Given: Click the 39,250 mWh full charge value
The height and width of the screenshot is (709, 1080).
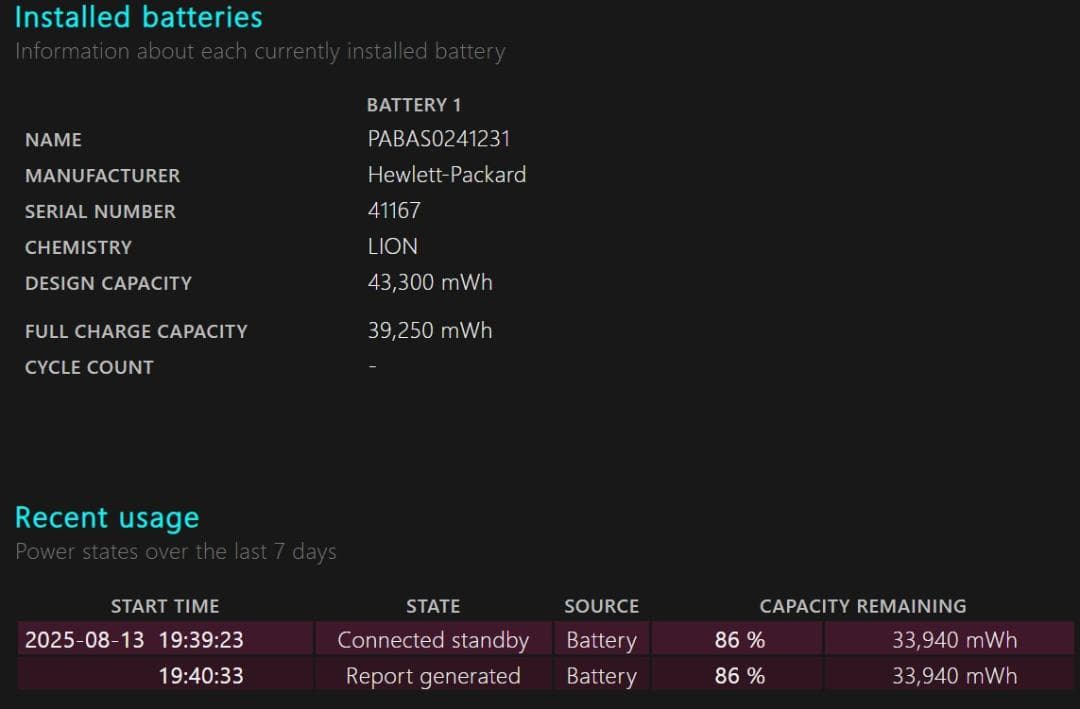Looking at the screenshot, I should coord(430,331).
